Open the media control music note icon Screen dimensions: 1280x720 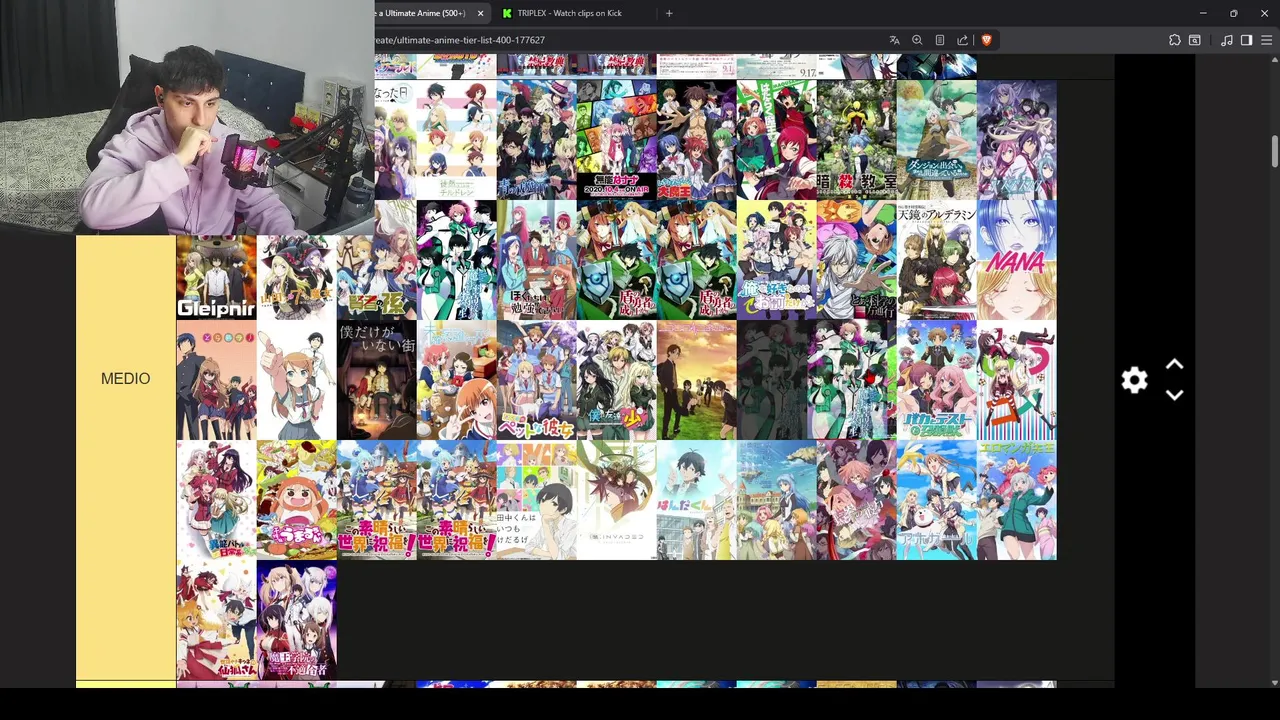[1227, 40]
